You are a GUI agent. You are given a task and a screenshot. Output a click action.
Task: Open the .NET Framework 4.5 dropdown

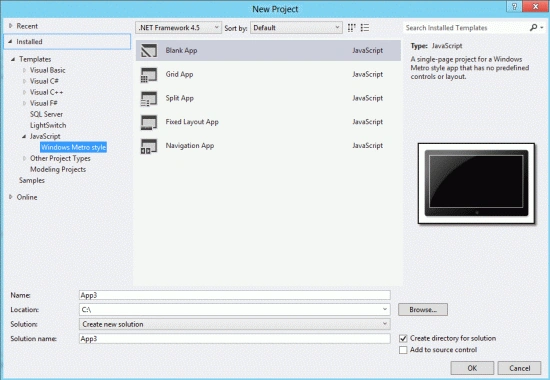[179, 28]
